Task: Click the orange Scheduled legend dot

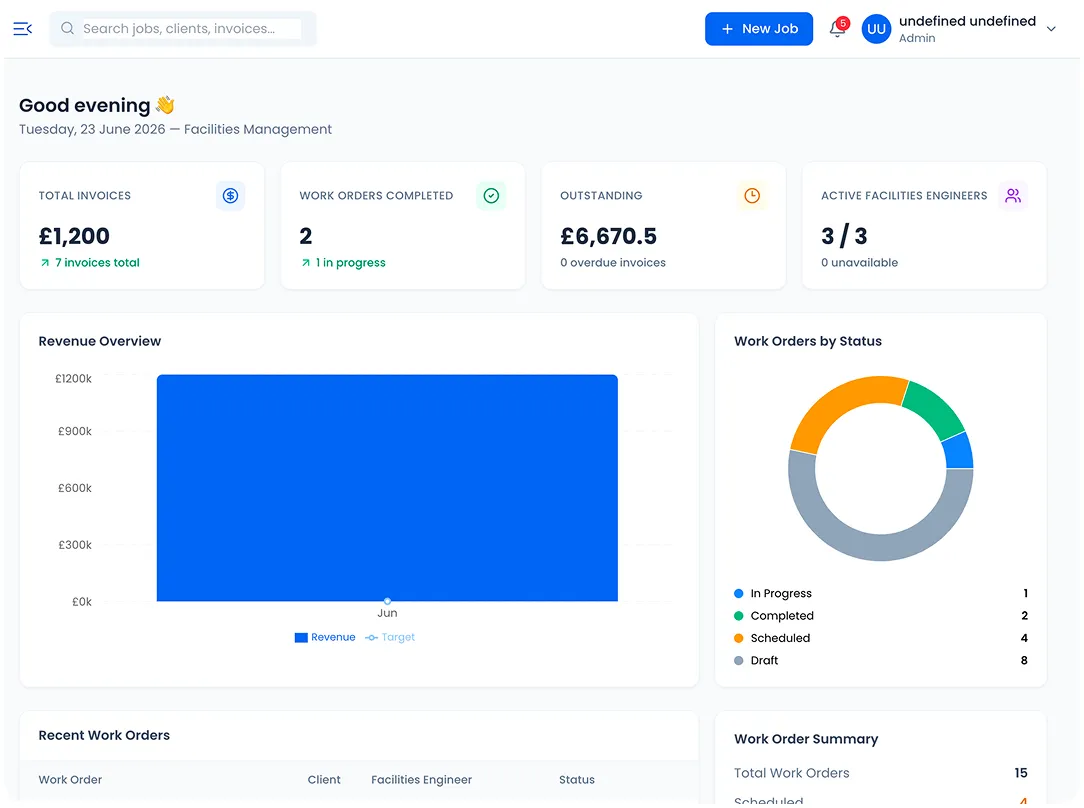Action: click(x=738, y=638)
